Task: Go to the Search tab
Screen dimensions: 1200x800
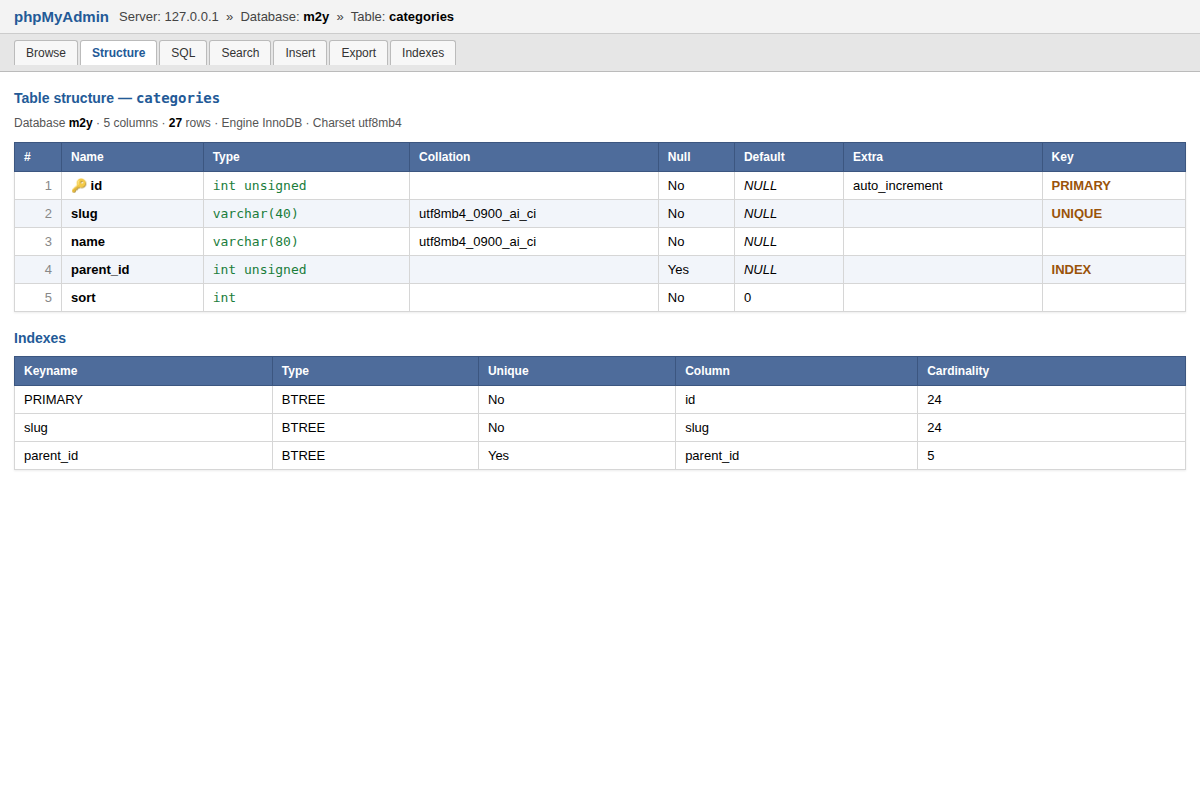Action: point(240,53)
